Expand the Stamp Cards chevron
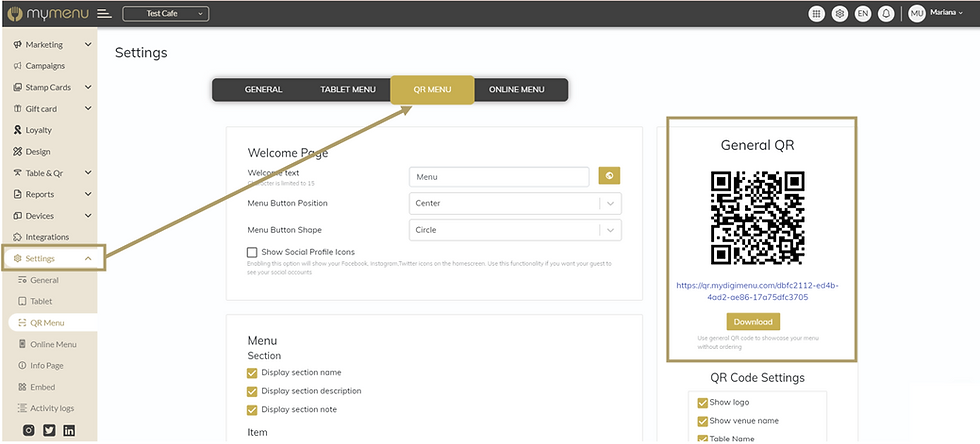The height and width of the screenshot is (444, 980). point(88,88)
